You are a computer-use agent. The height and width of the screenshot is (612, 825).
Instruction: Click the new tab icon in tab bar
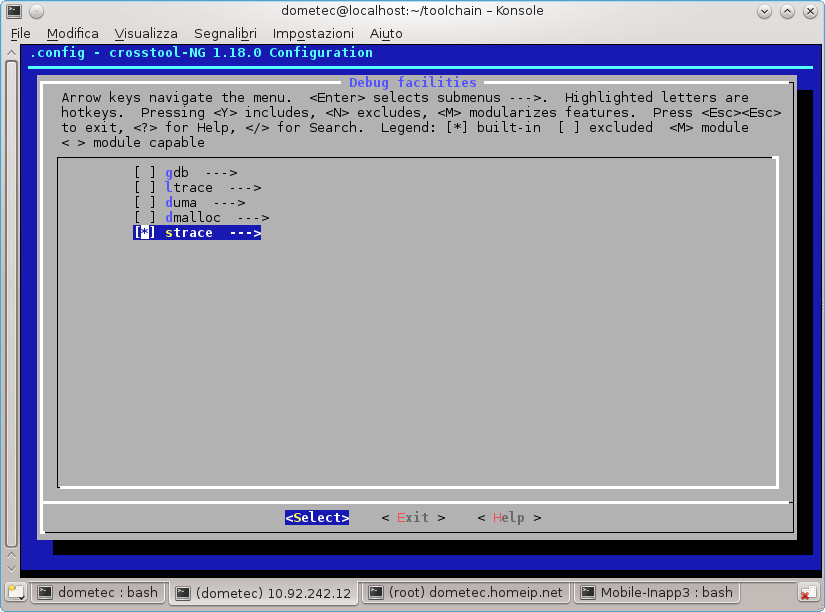15,592
